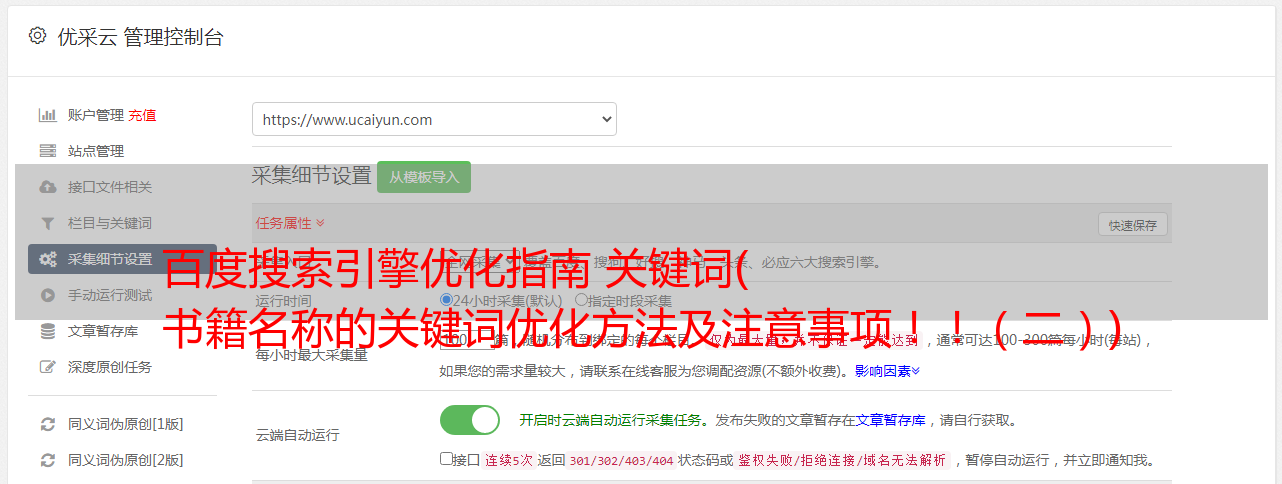Expand the 影响因素 link
Viewport: 1282px width, 484px height.
click(x=887, y=371)
